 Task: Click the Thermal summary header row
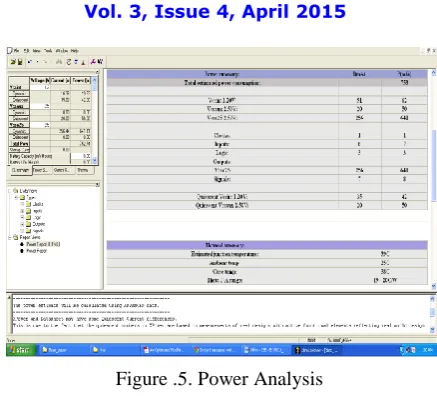tap(267, 245)
